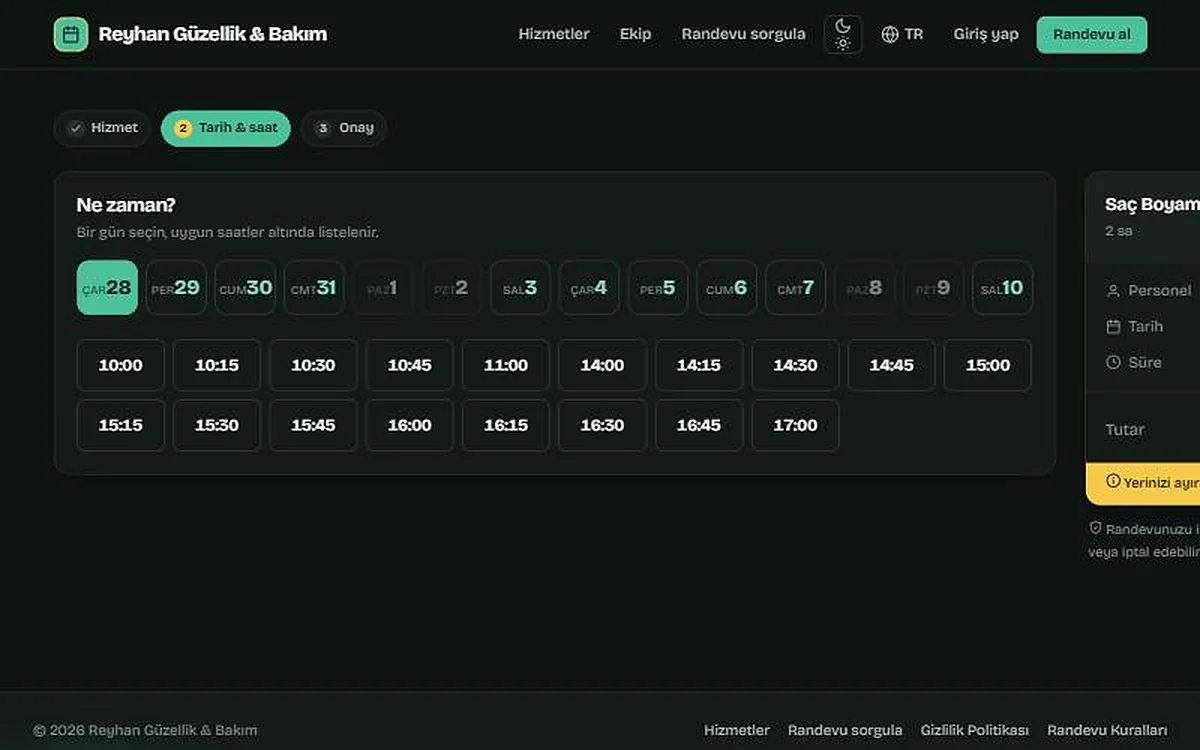Image resolution: width=1200 pixels, height=750 pixels.
Task: Open Hizmetler link in the footer
Action: (737, 730)
